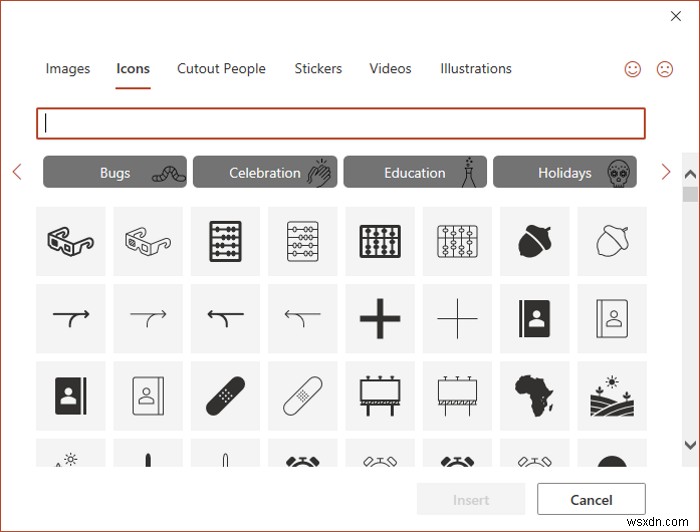Select the solid 3D glasses icon
The image size is (700, 532).
tap(71, 241)
